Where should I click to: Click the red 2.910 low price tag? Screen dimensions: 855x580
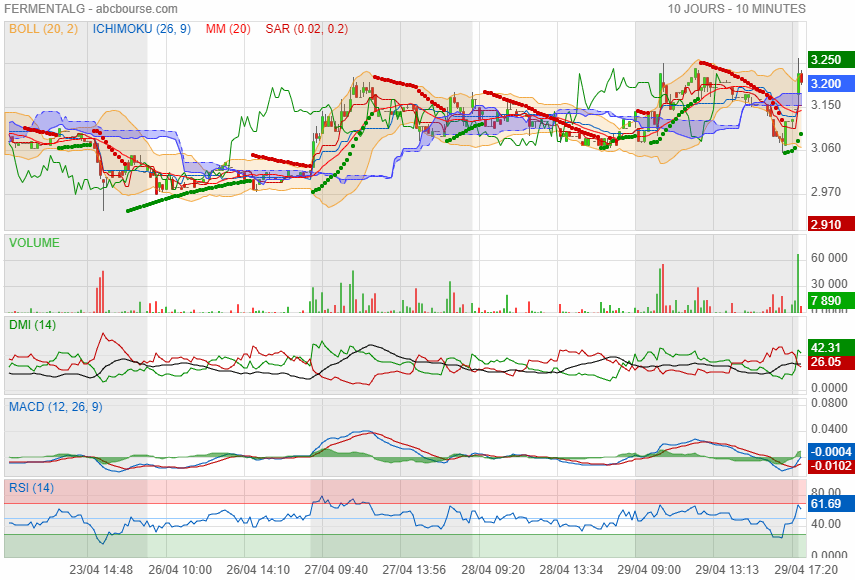[x=831, y=225]
